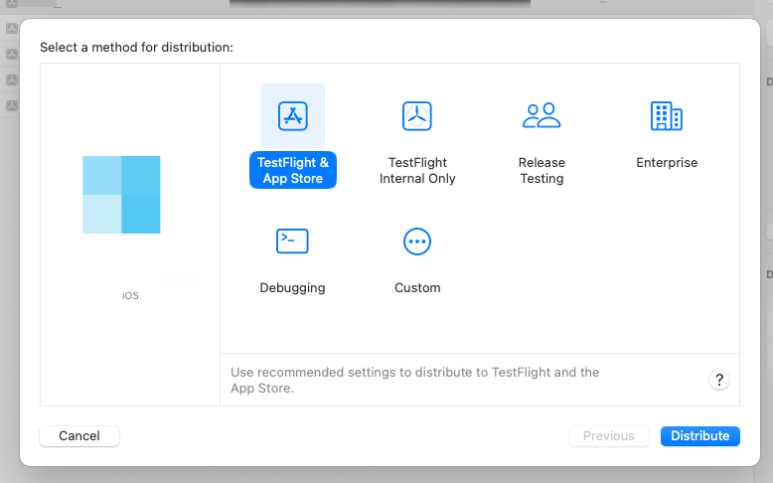Click the blue app icon thumbnail

pos(121,195)
